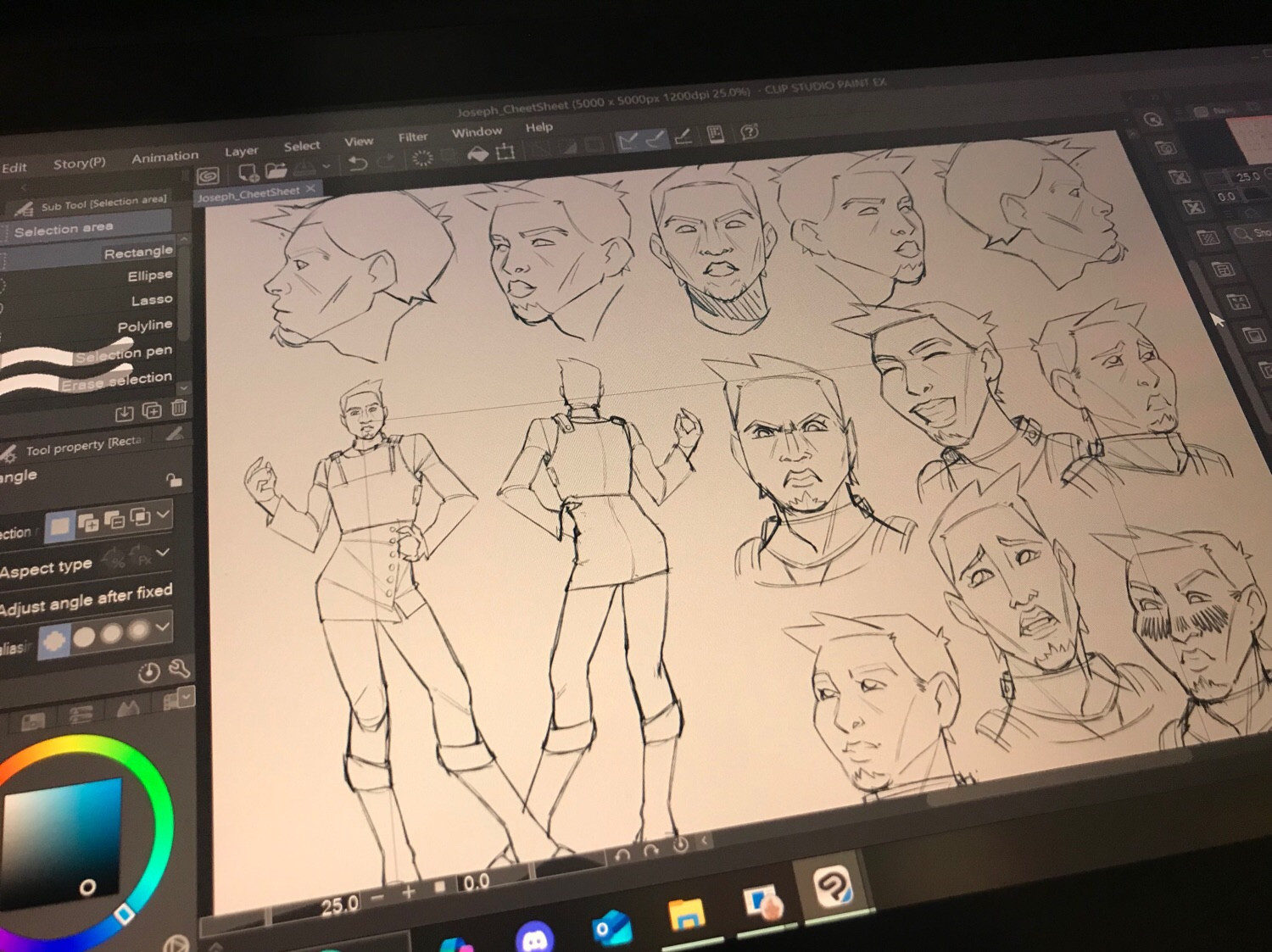This screenshot has height=952, width=1272.
Task: Click the Fill bucket icon
Action: point(477,153)
